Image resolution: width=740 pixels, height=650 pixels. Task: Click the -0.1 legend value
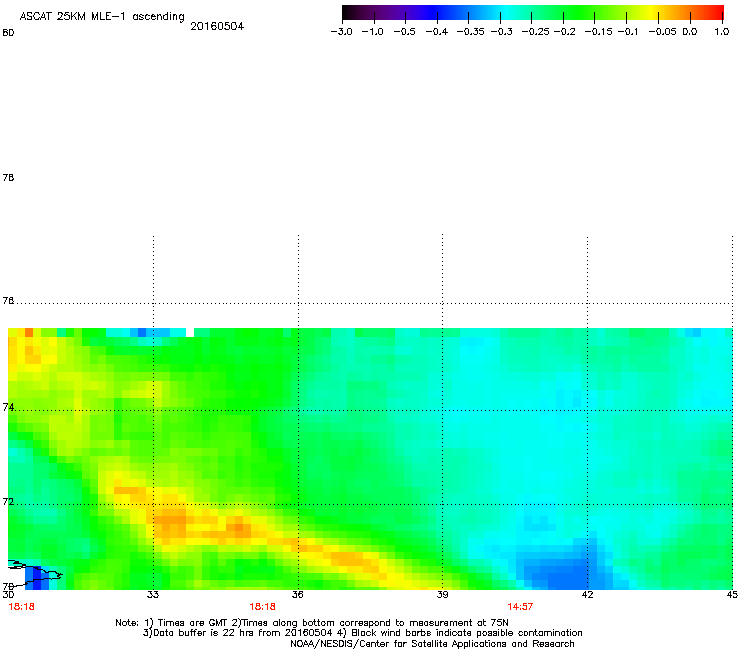pos(628,32)
